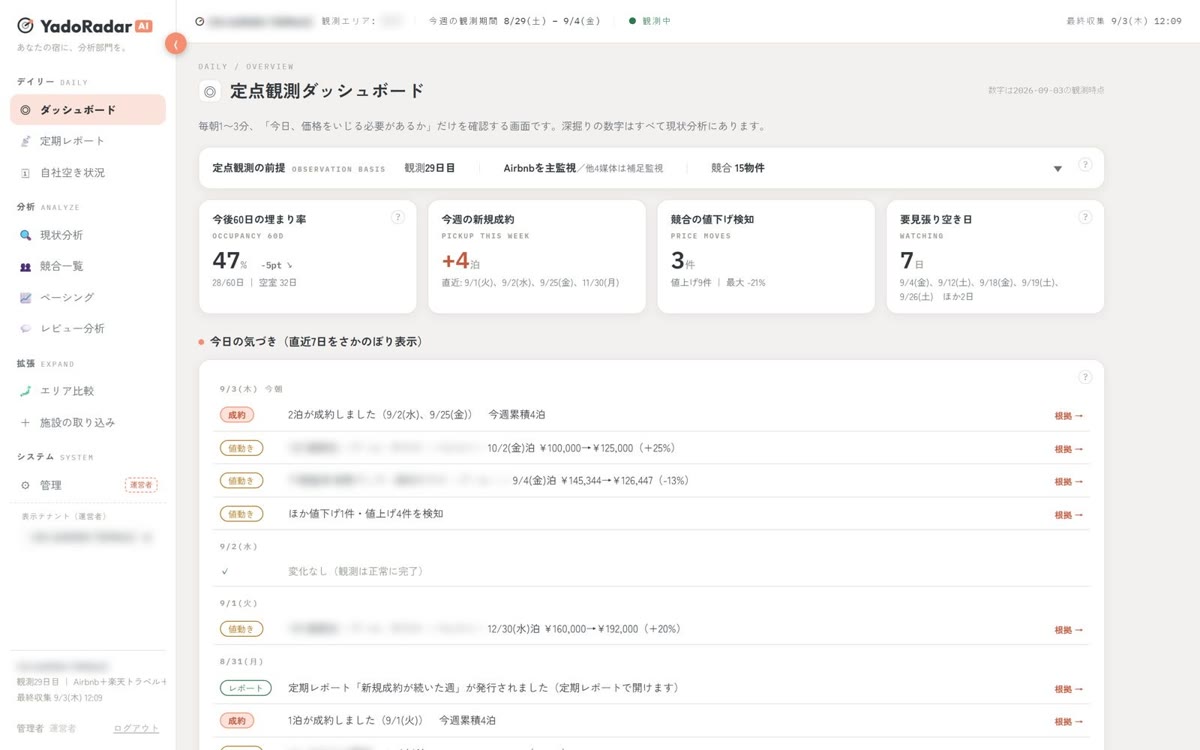
Task: Click the レポート tag on the 定期レポート row
Action: (245, 688)
